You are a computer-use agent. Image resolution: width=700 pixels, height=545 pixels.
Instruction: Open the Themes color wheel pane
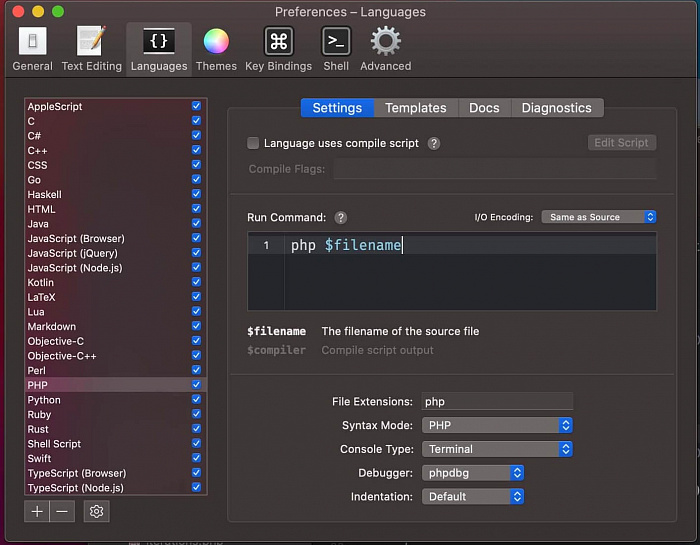coord(216,49)
